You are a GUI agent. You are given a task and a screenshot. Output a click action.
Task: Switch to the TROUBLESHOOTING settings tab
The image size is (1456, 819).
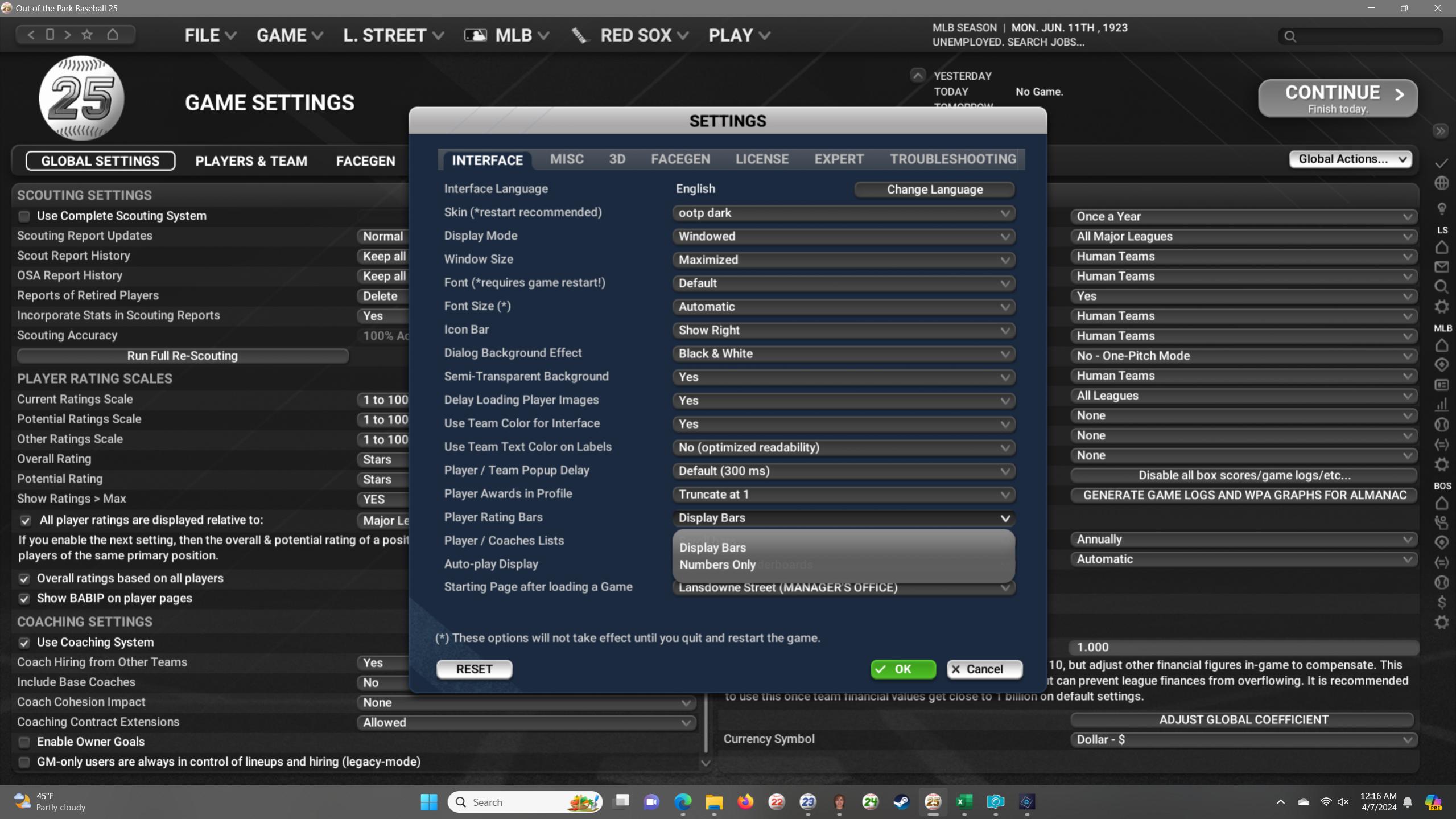(x=952, y=159)
